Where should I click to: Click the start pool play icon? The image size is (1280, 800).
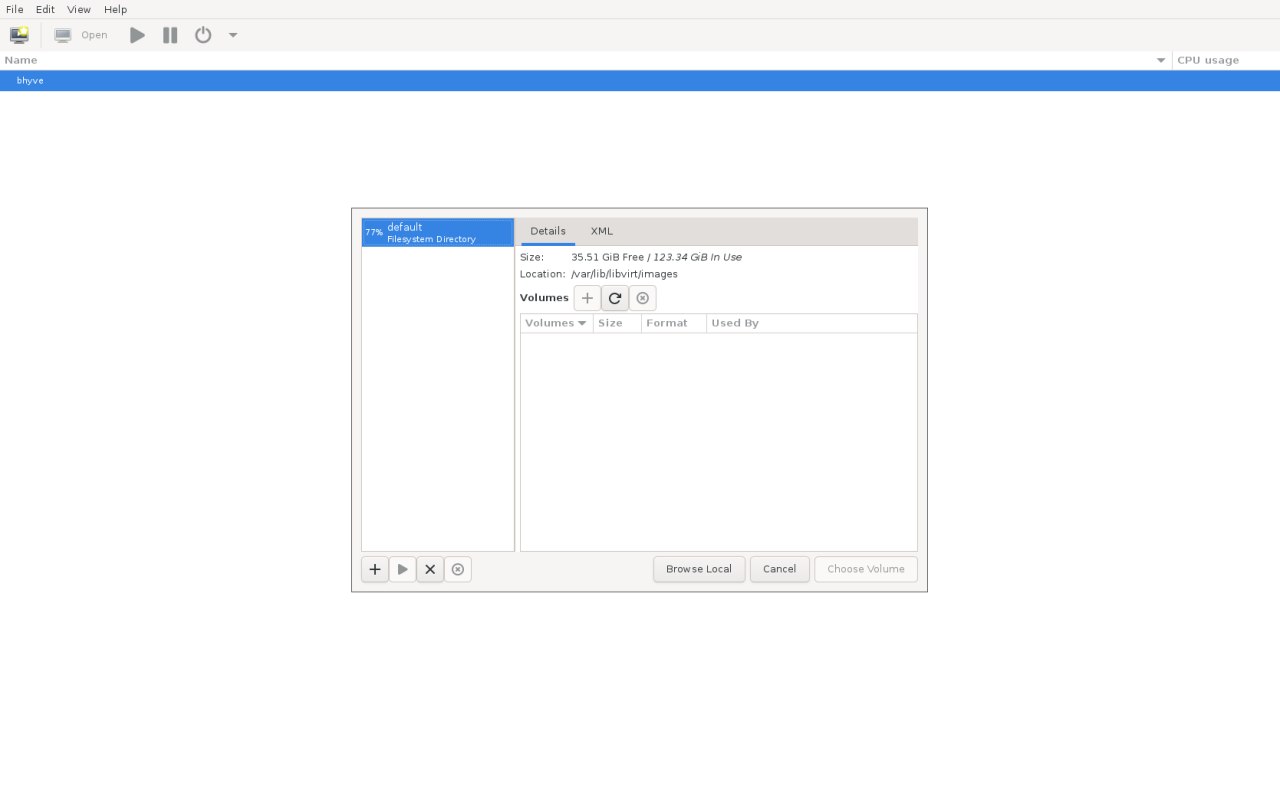tap(402, 569)
